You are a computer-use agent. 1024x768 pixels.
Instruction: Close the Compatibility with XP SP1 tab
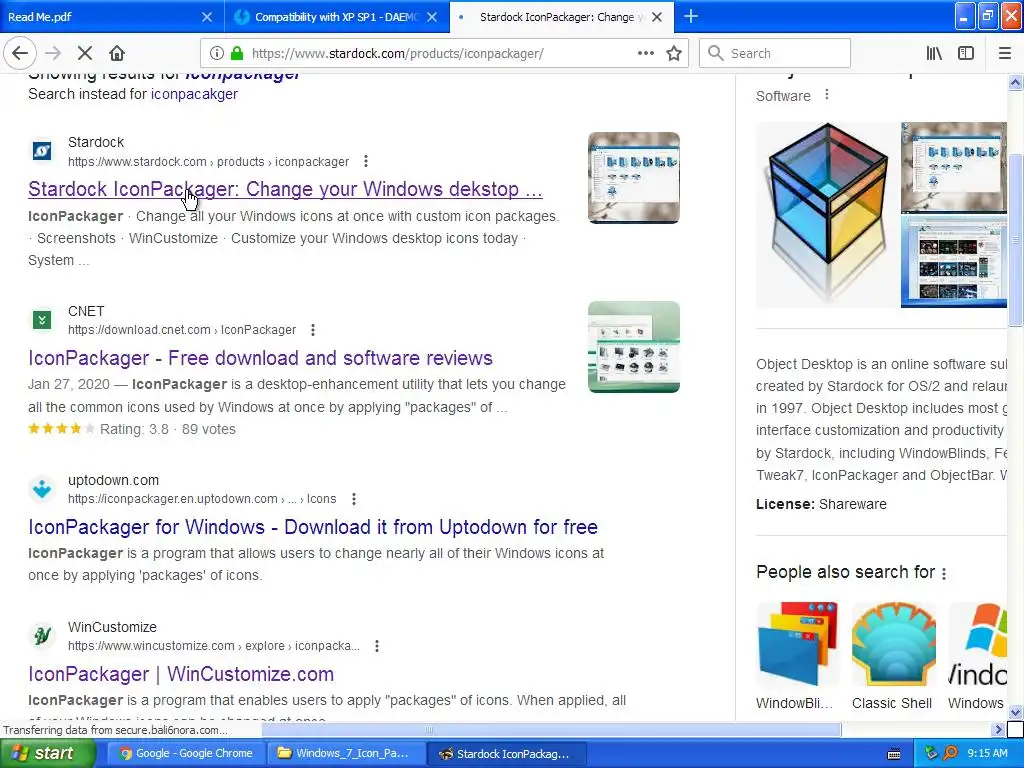tap(432, 17)
